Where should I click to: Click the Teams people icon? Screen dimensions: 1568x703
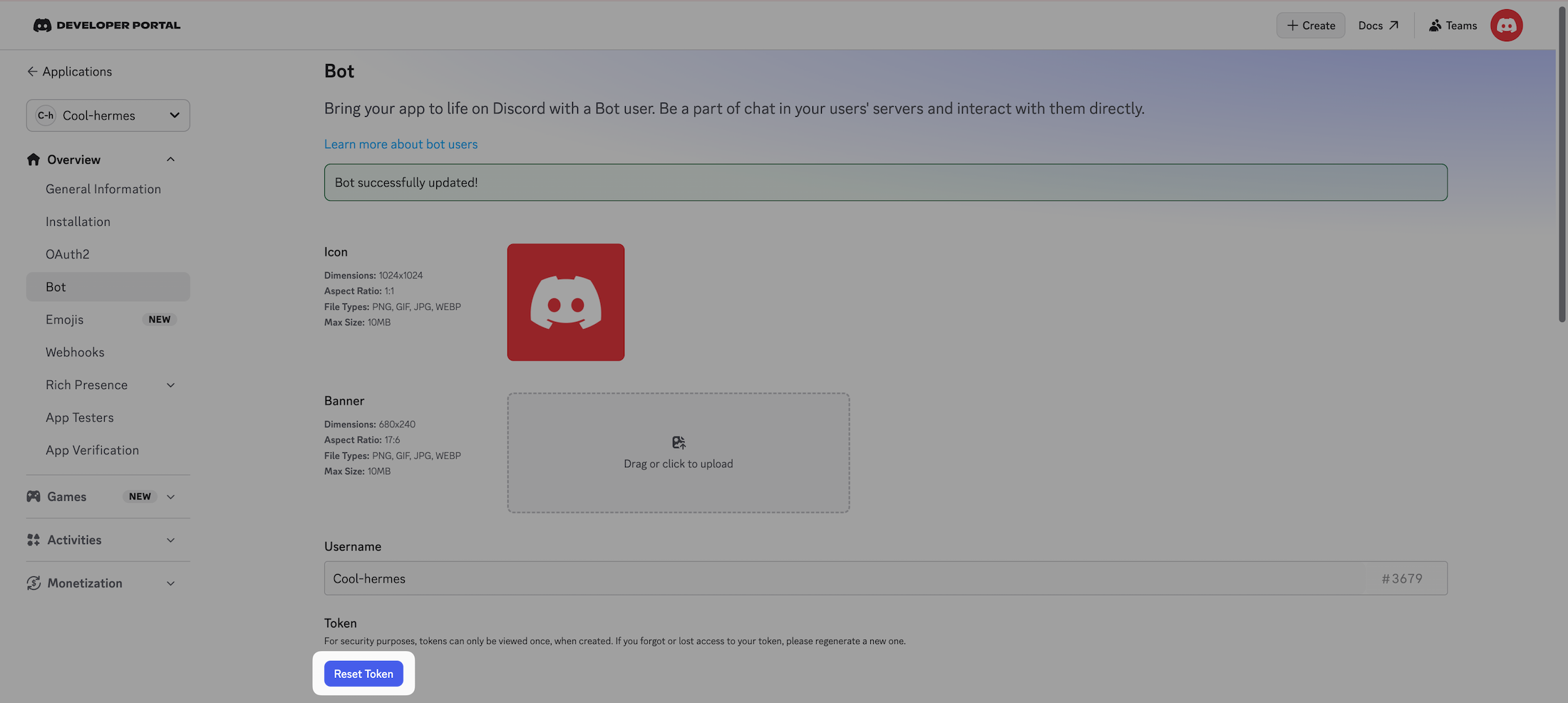point(1435,26)
